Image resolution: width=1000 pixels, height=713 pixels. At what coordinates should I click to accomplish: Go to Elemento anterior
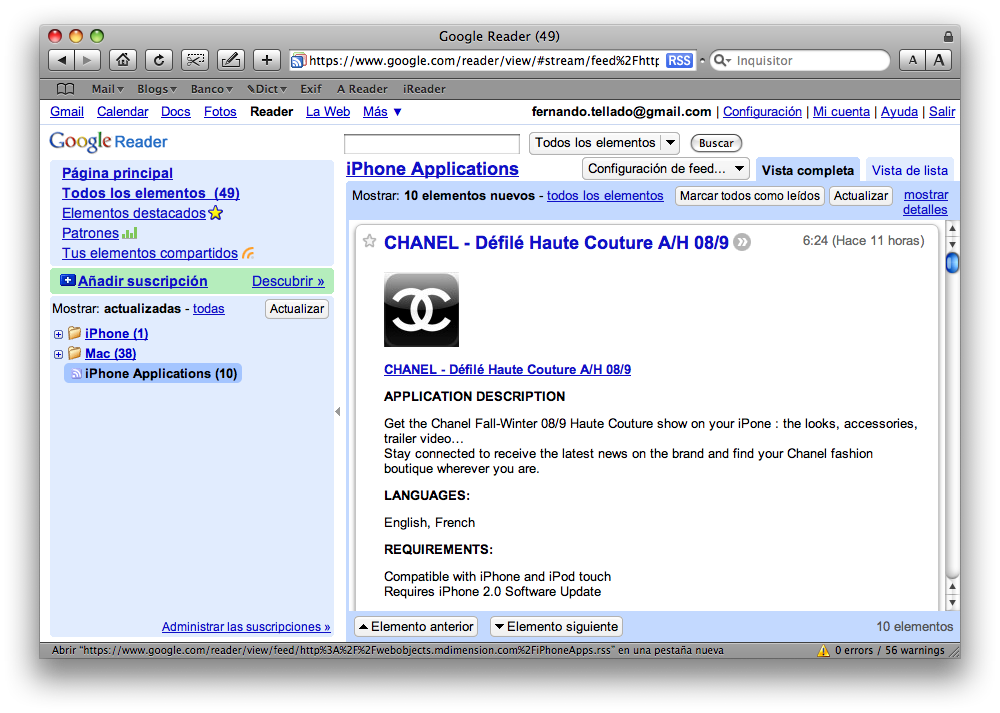pos(416,627)
